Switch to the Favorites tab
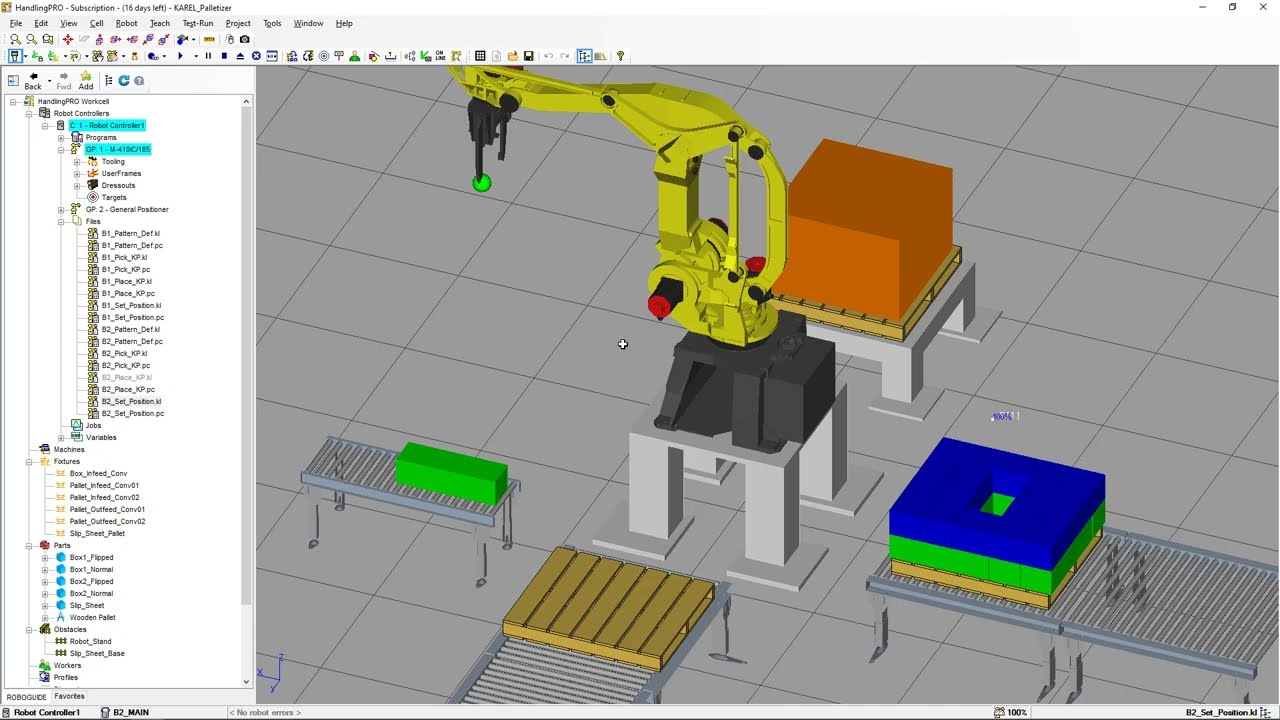 point(69,696)
